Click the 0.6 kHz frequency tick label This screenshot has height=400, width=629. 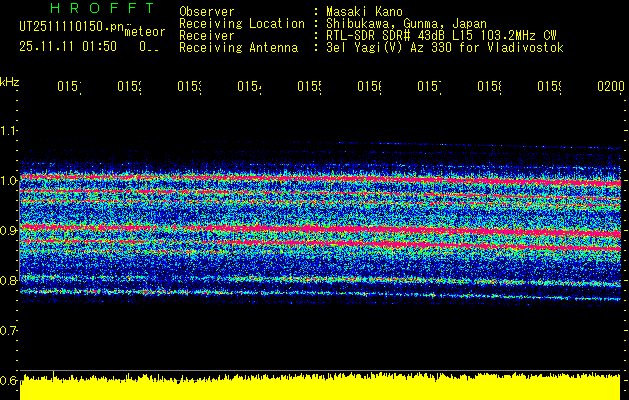pos(9,381)
